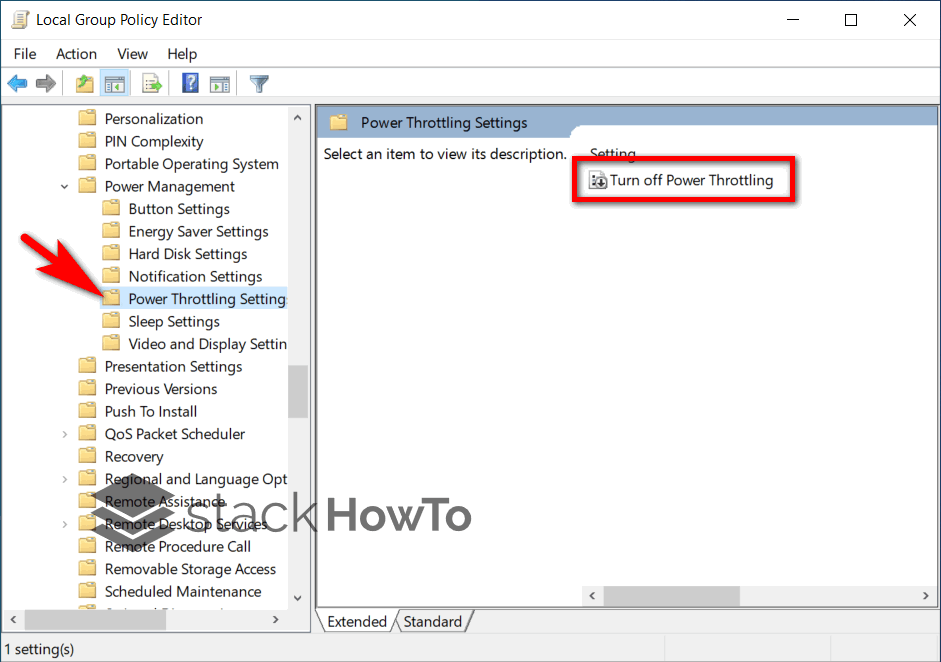Click the Up one level folder icon
Image resolution: width=941 pixels, height=662 pixels.
(x=84, y=83)
